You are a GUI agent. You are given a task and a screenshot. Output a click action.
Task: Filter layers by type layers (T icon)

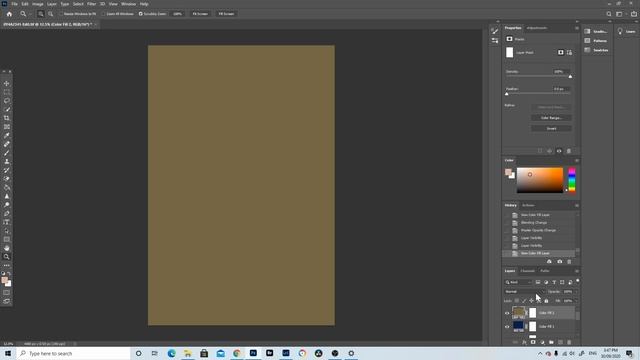(554, 282)
